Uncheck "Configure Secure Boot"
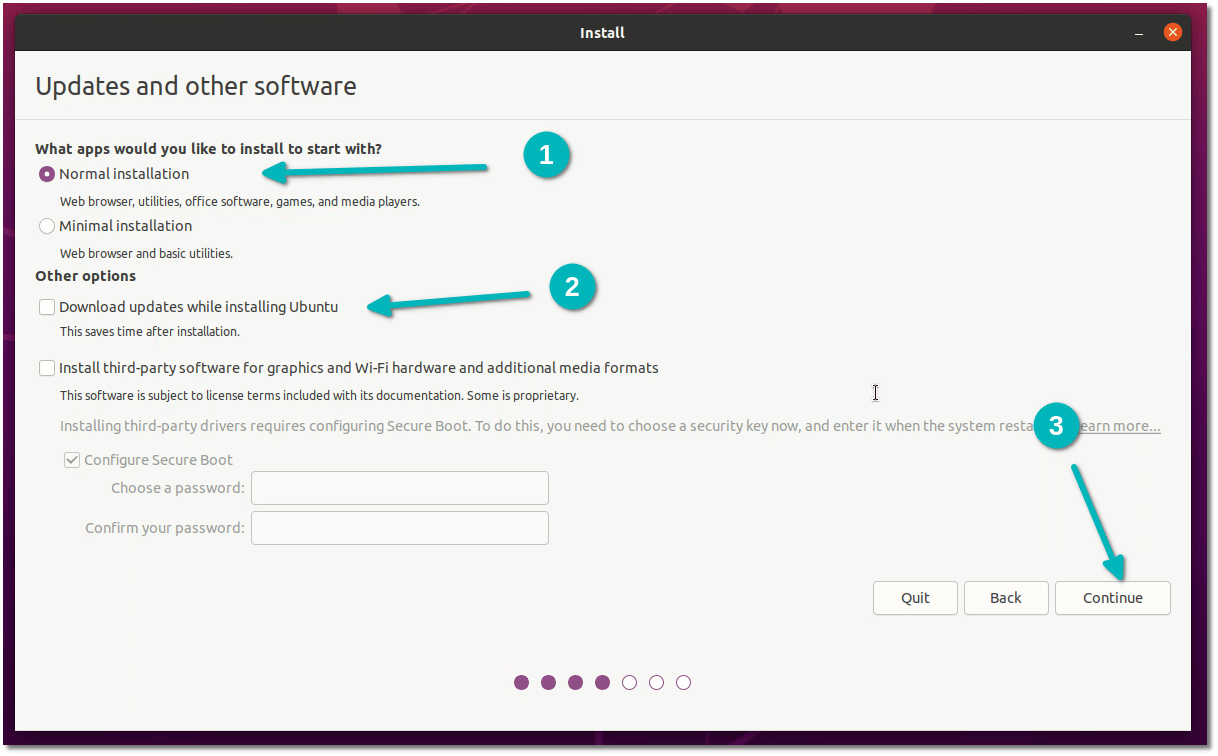This screenshot has height=756, width=1218. [x=71, y=459]
